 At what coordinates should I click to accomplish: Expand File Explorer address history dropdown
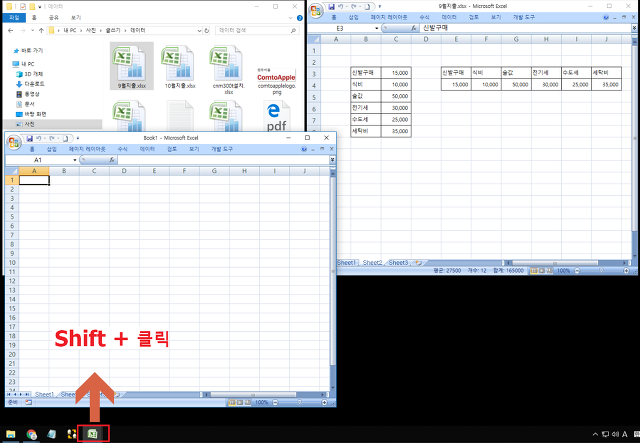coord(199,31)
